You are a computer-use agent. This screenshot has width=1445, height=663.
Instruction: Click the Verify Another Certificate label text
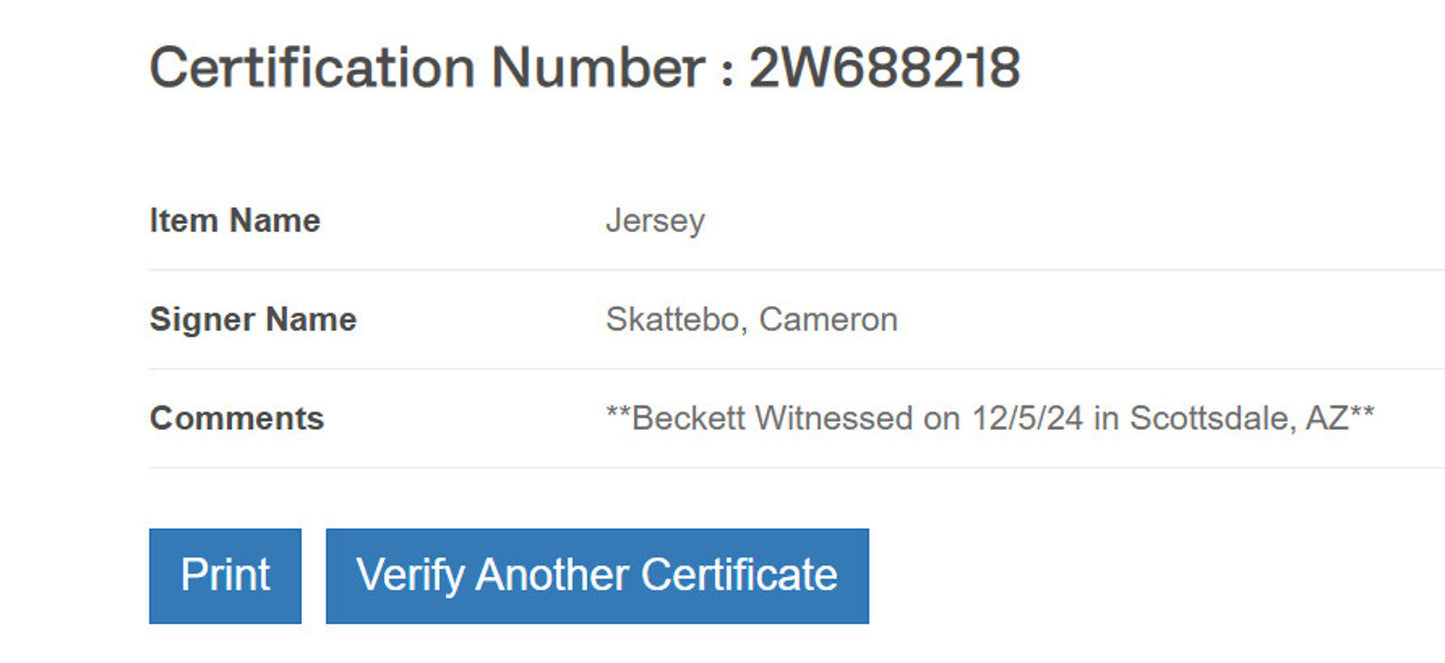[597, 574]
